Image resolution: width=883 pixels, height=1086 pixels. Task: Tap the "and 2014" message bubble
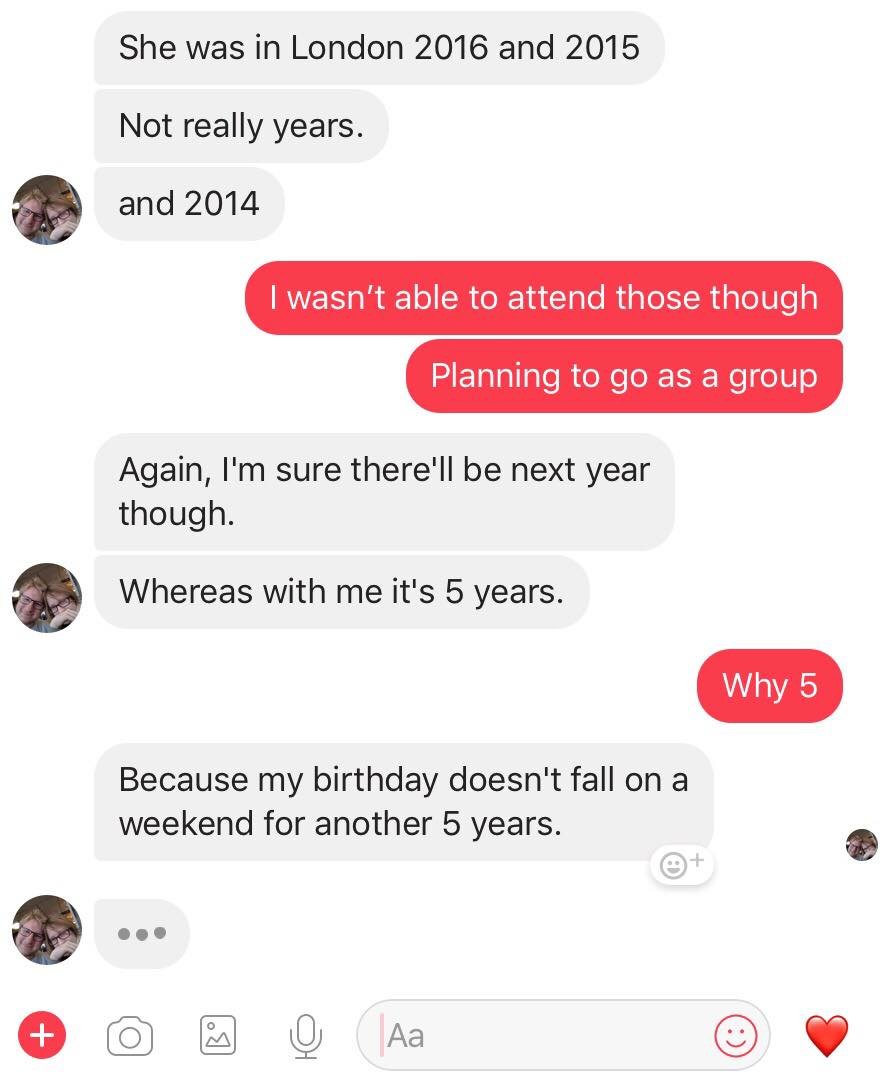click(x=188, y=204)
